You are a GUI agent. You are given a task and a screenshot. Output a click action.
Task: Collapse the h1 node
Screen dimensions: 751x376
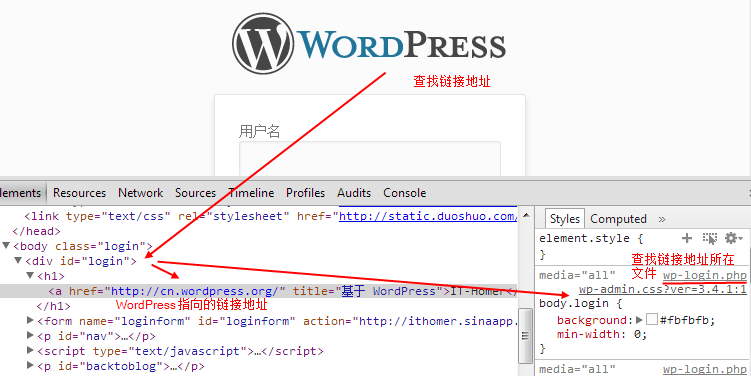click(30, 276)
